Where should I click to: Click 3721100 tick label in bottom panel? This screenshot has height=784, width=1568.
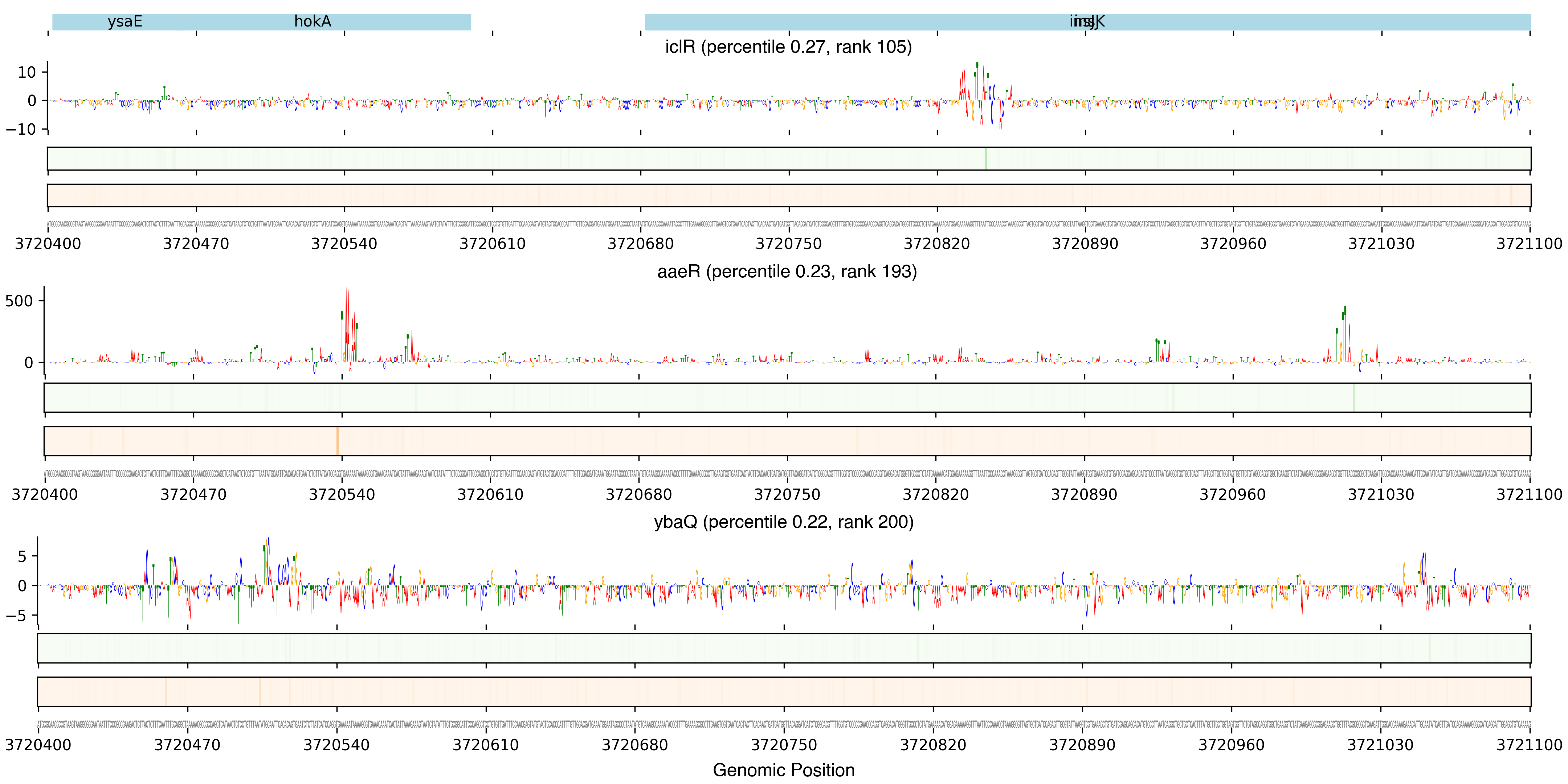coord(1529,745)
